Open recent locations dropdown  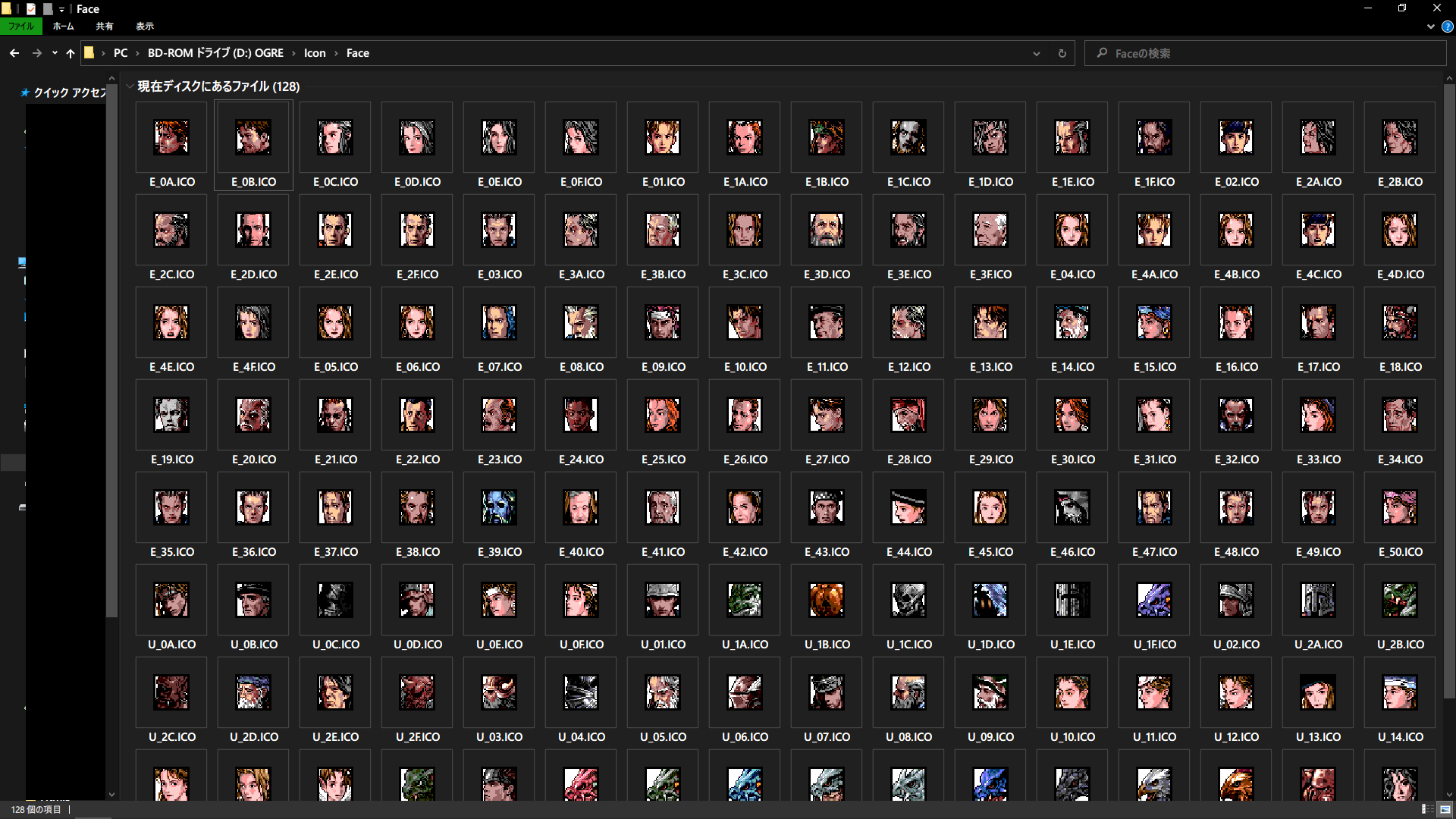(x=55, y=53)
